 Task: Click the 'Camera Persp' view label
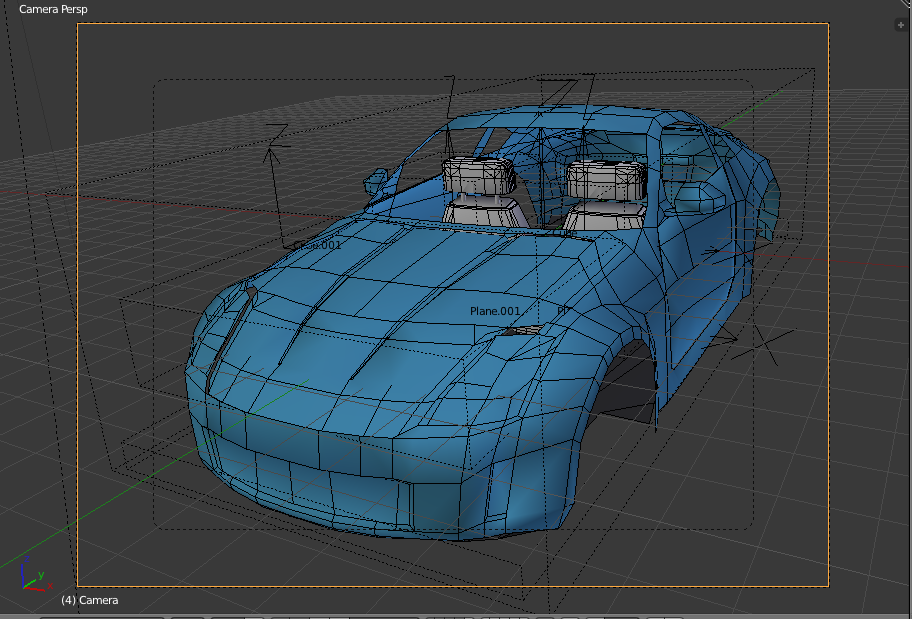point(53,9)
